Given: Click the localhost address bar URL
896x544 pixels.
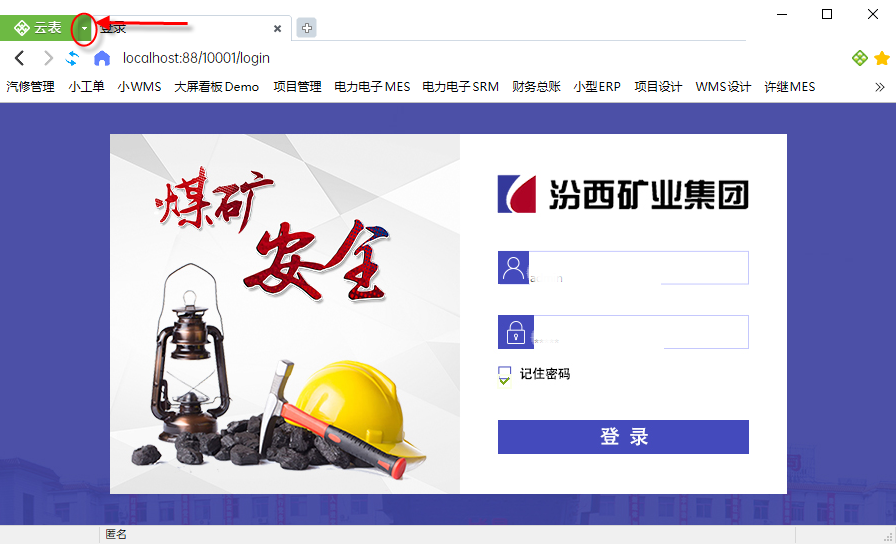Looking at the screenshot, I should (x=196, y=58).
